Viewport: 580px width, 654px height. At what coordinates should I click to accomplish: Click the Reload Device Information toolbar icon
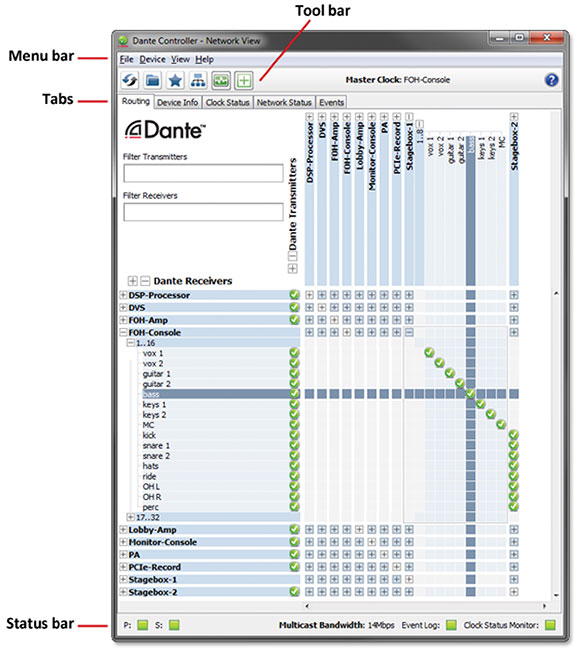click(130, 80)
